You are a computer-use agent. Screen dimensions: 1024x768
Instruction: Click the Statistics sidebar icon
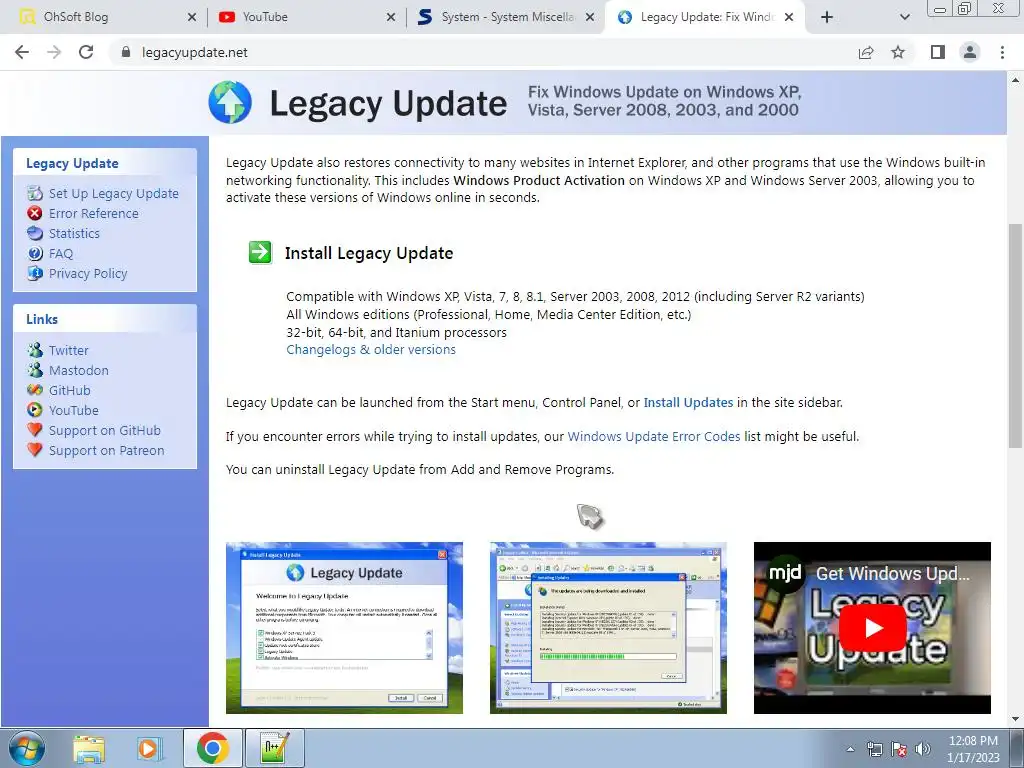[x=35, y=233]
